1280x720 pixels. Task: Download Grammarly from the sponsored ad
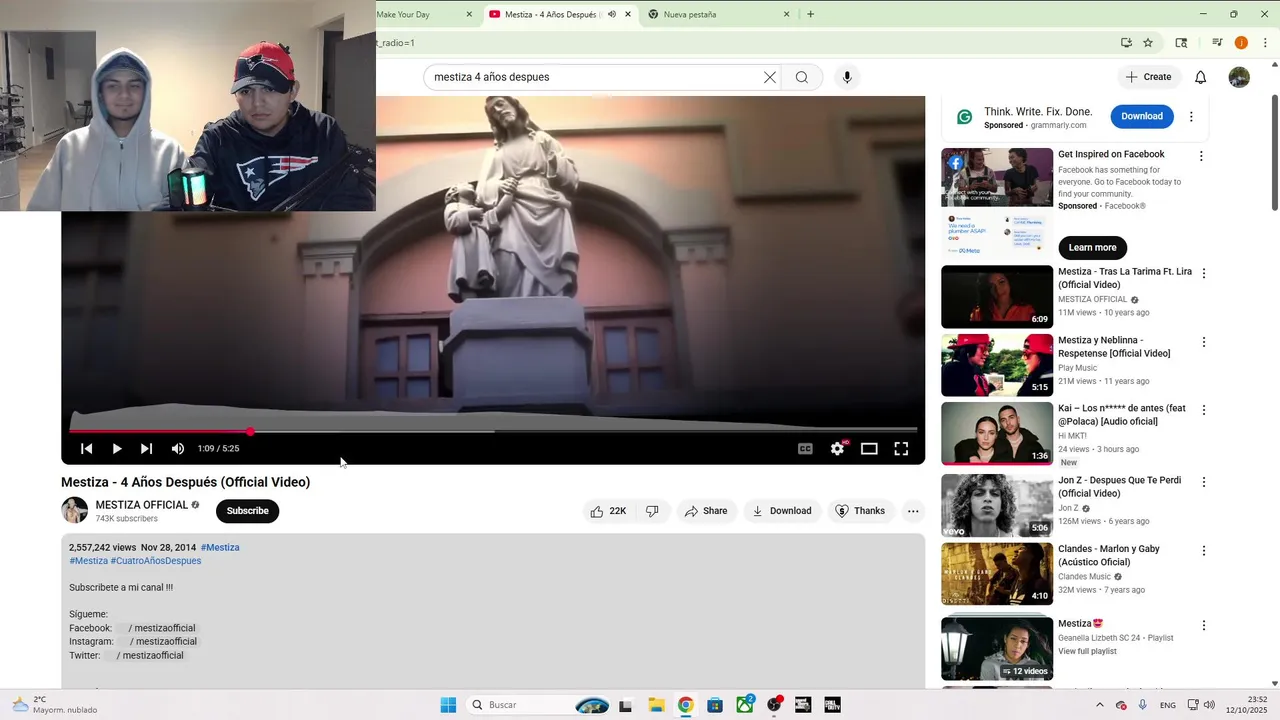coord(1142,116)
